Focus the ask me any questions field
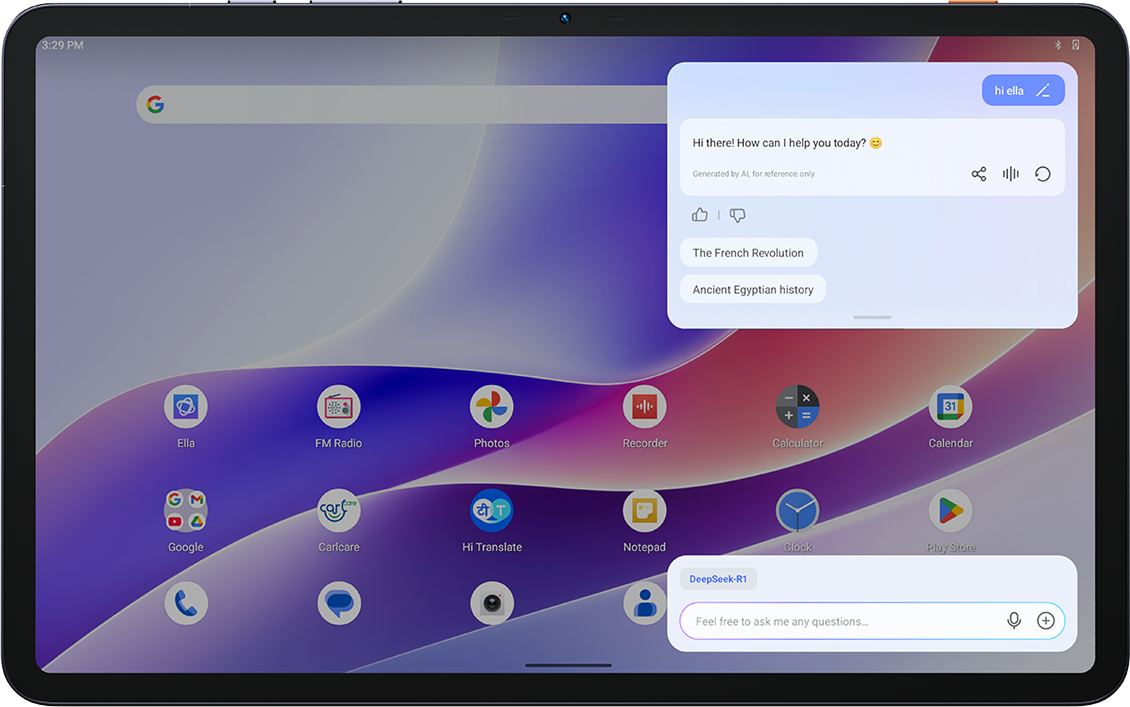 (x=840, y=621)
